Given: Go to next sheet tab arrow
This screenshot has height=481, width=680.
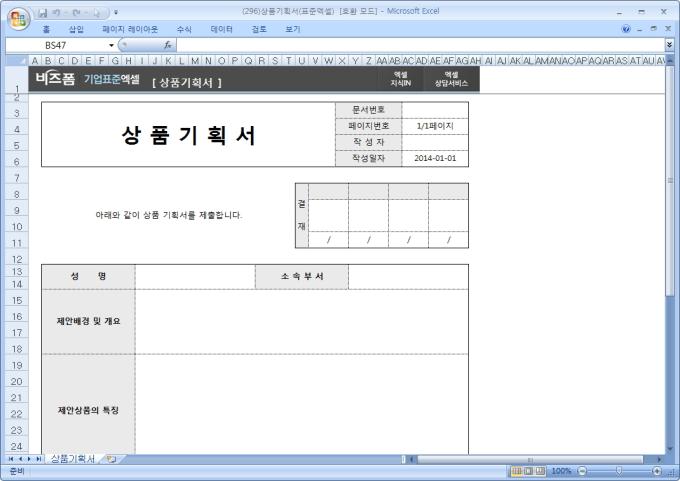Looking at the screenshot, I should pos(29,459).
